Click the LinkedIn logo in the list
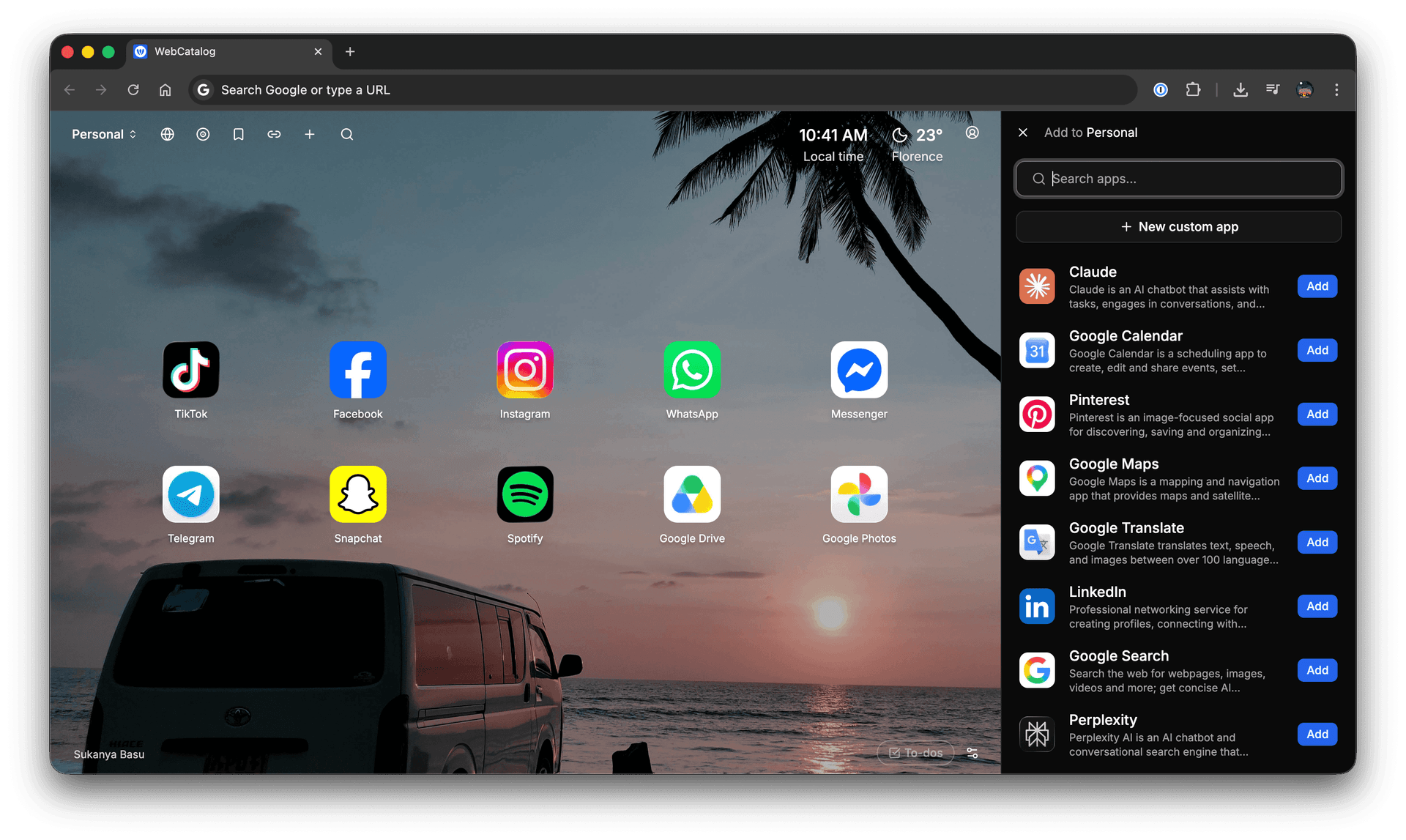This screenshot has width=1406, height=840. point(1037,606)
